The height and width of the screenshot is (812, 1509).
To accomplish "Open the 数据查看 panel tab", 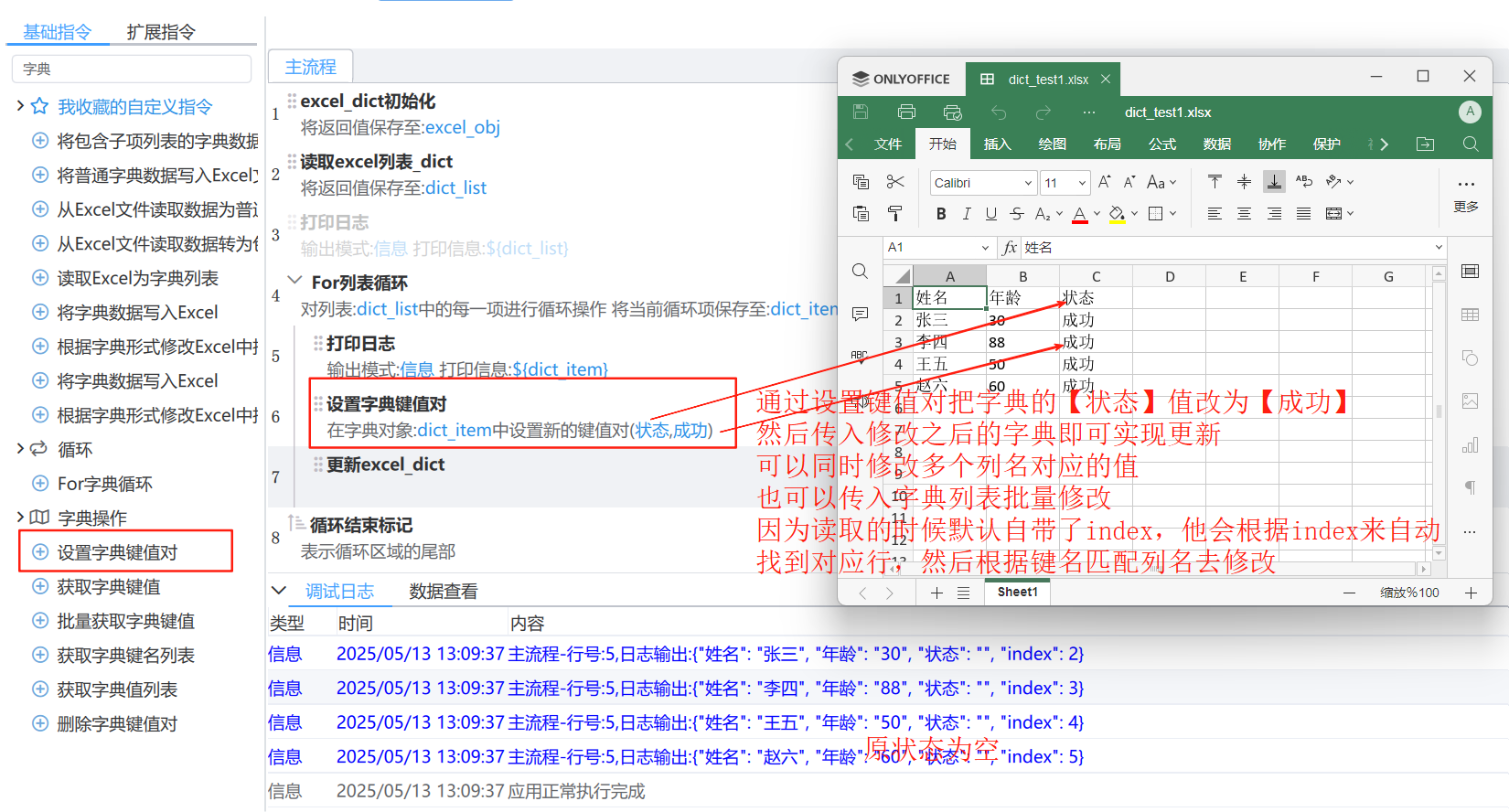I will pyautogui.click(x=444, y=592).
